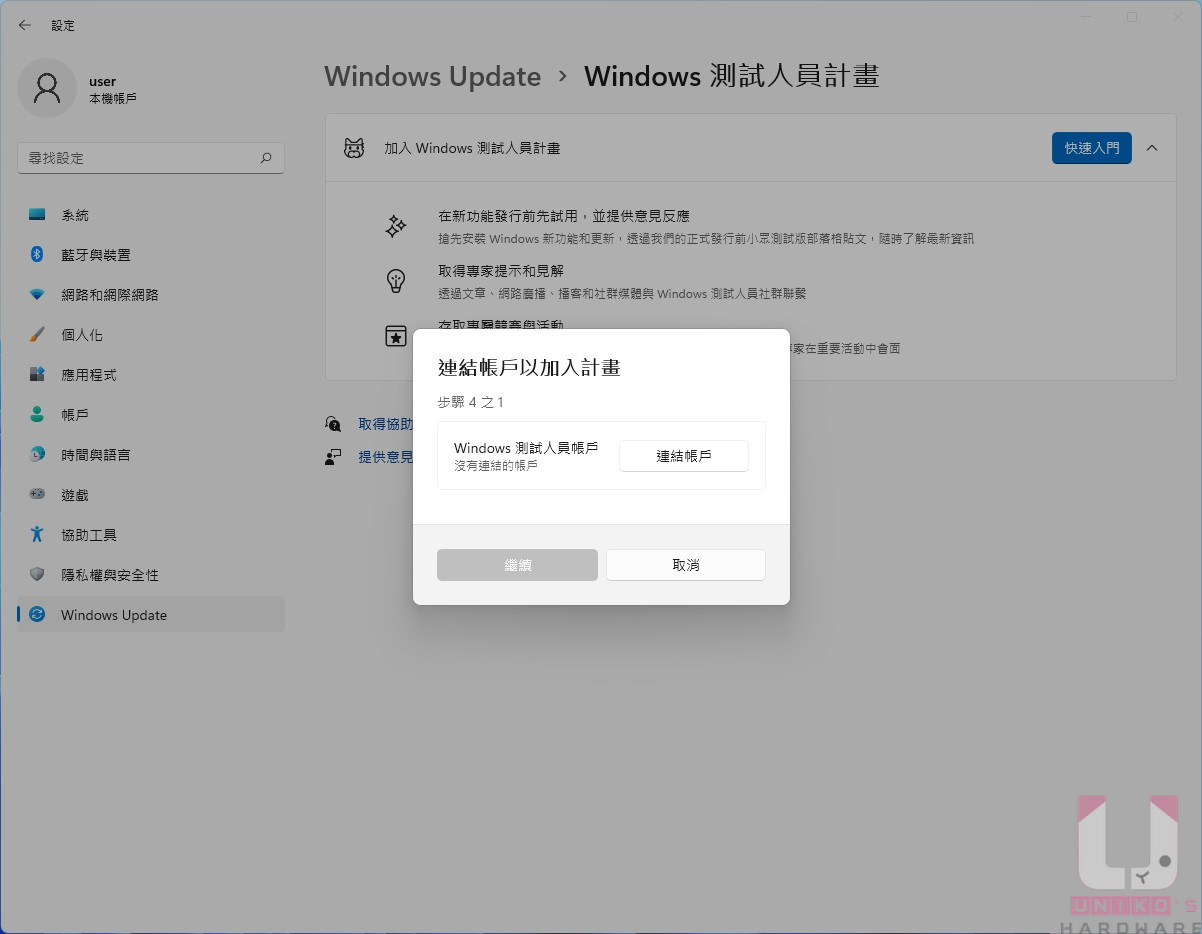Go to 藍牙與裝置 settings

(x=151, y=255)
